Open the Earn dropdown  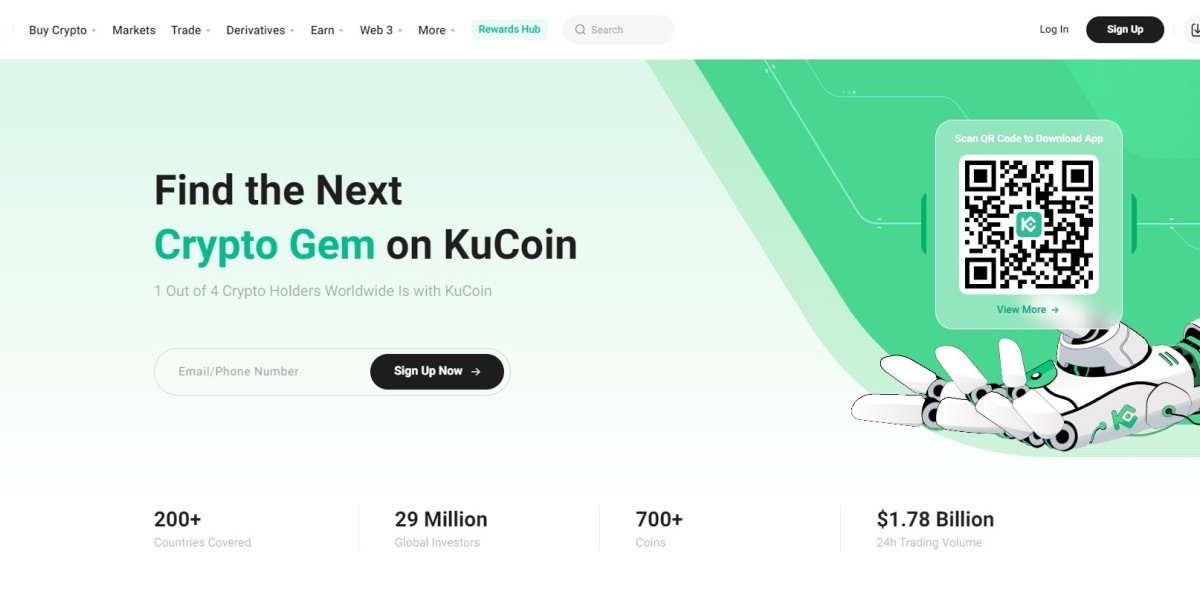tap(326, 30)
